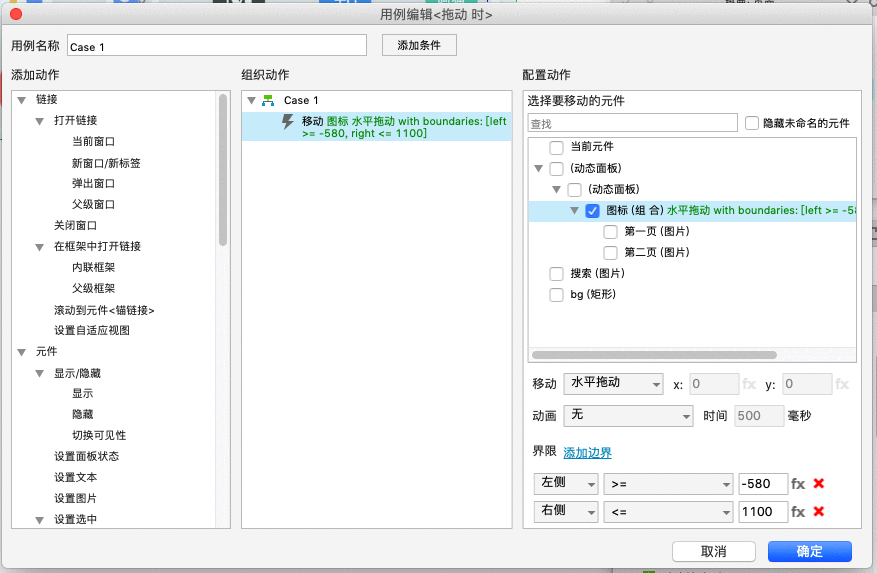Collapse the 在框架中打开链接 group
Screen dimensions: 877x573
coord(40,247)
